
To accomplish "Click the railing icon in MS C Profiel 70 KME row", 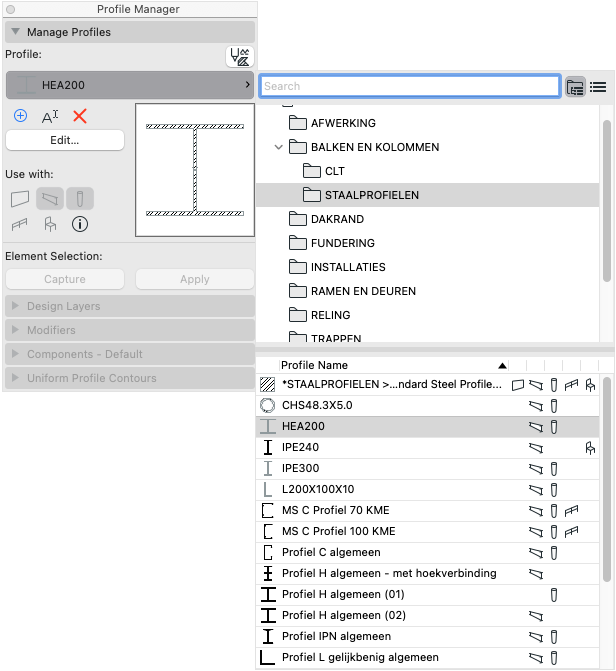I will [x=571, y=511].
